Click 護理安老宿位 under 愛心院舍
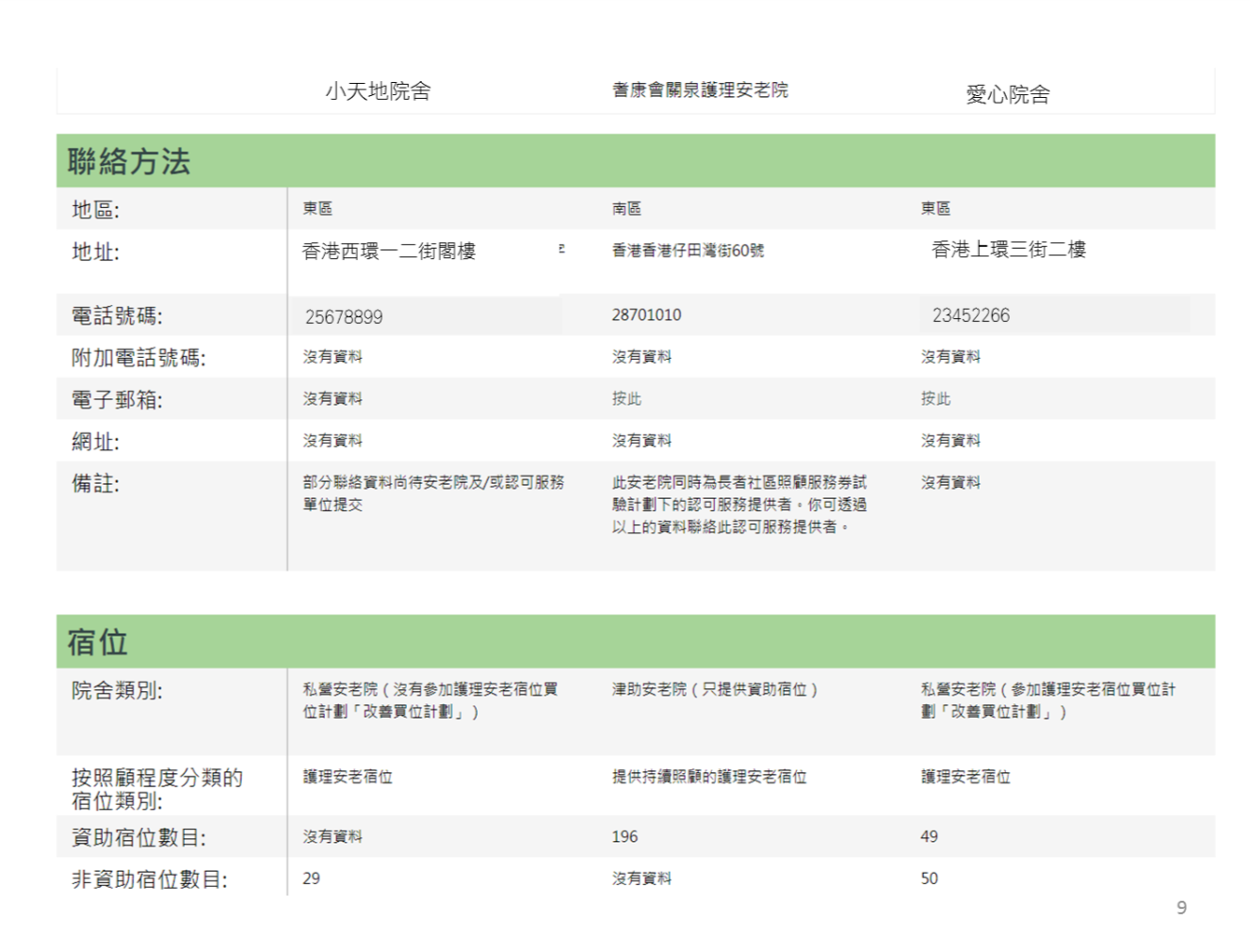The image size is (1250, 952). 966,777
